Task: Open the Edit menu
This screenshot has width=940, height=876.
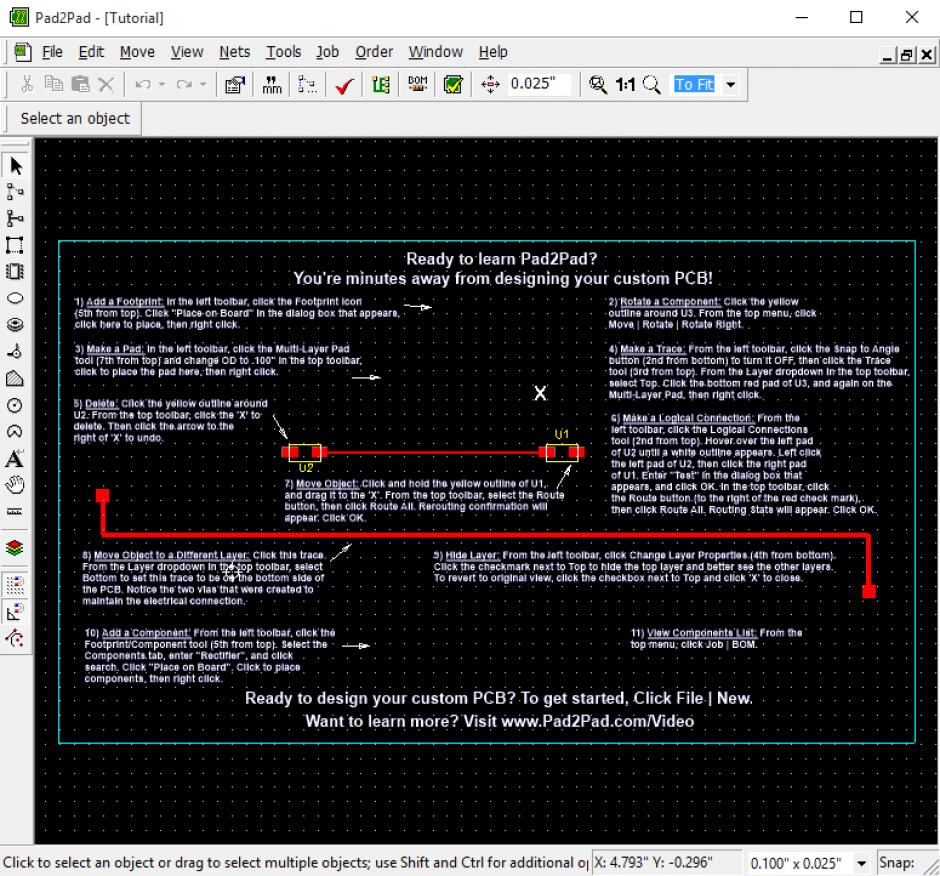Action: pos(91,52)
